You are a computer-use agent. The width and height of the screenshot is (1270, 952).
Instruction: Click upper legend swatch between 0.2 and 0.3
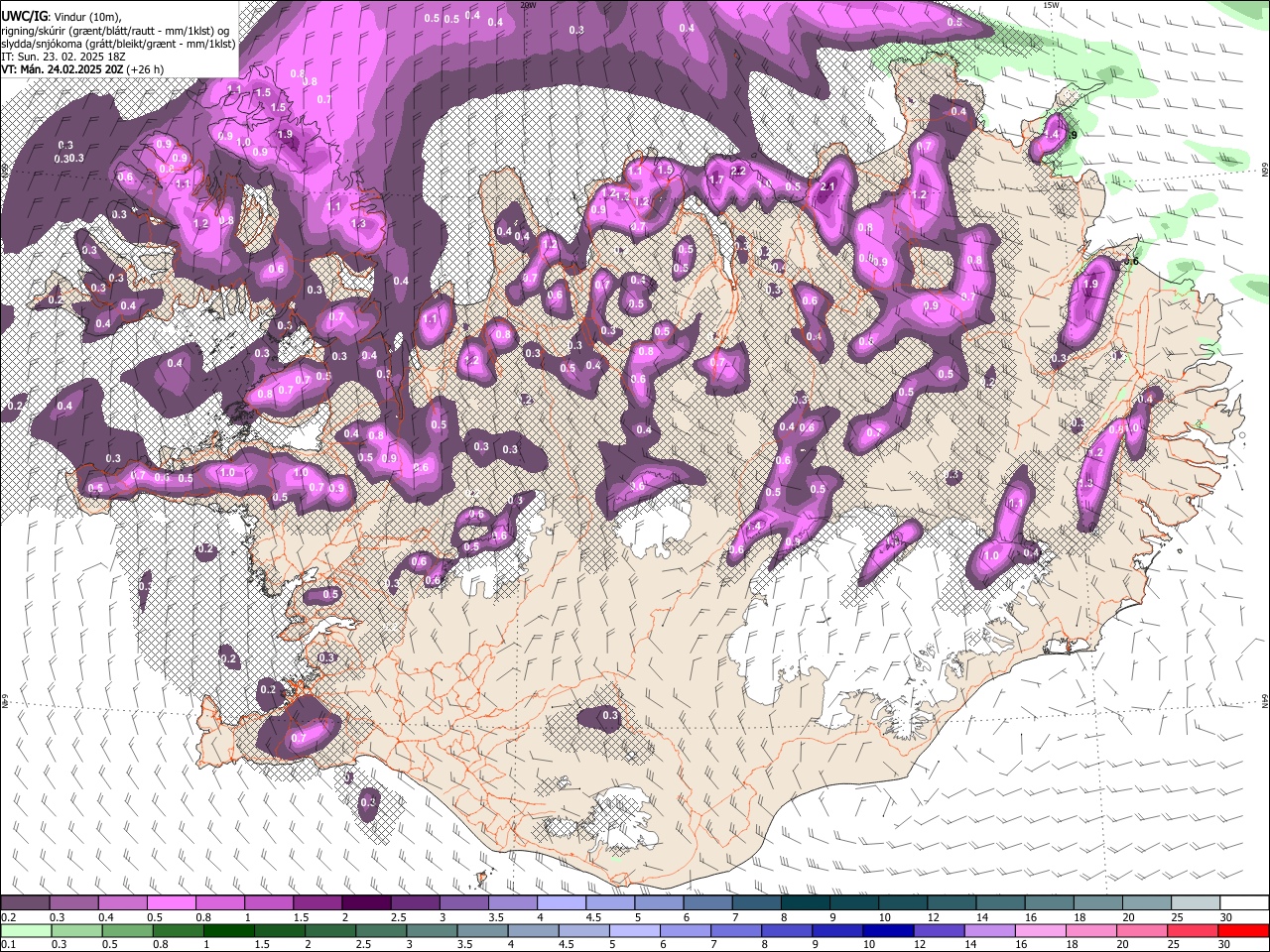26,903
